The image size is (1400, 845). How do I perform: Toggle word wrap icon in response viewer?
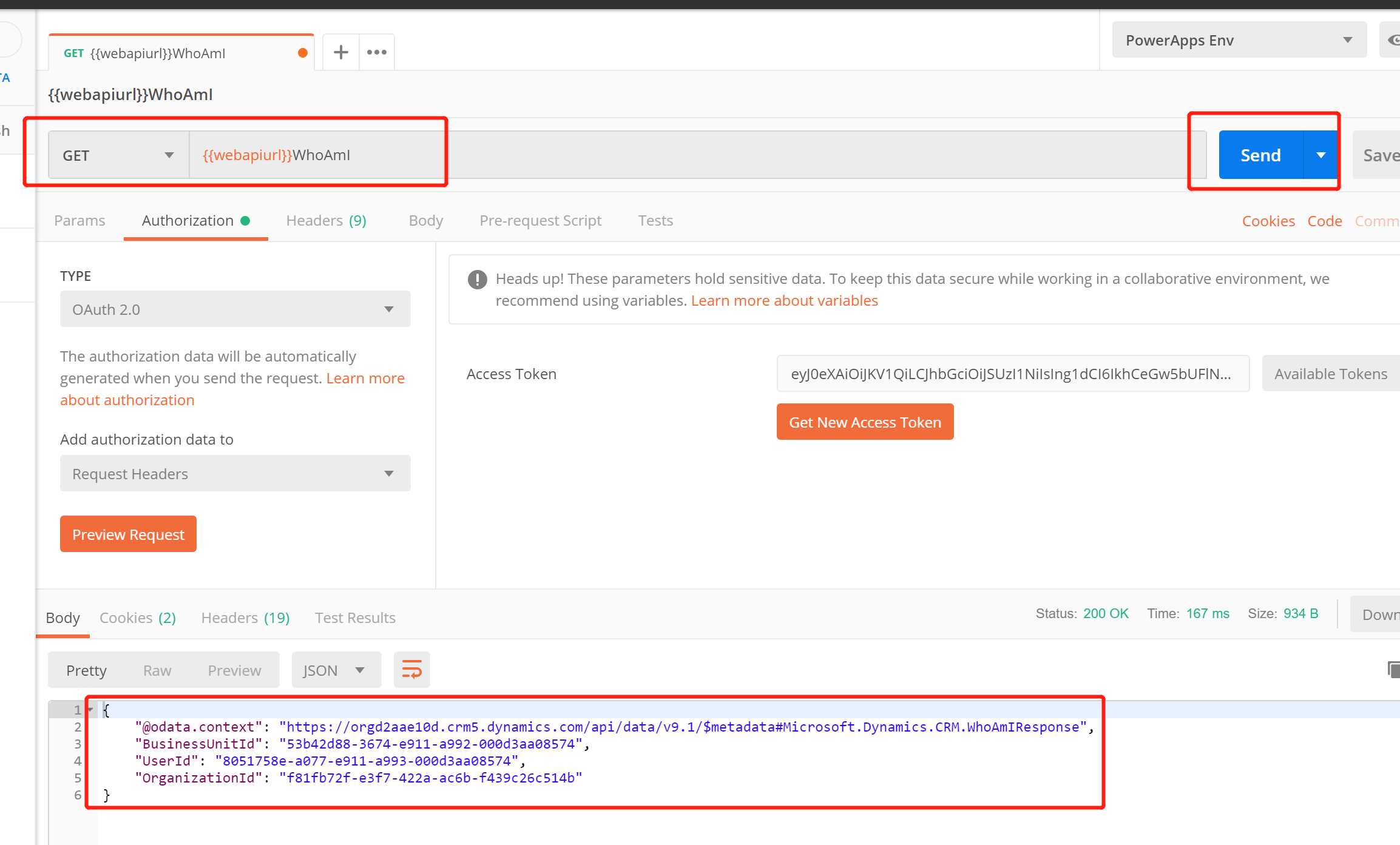click(x=412, y=670)
